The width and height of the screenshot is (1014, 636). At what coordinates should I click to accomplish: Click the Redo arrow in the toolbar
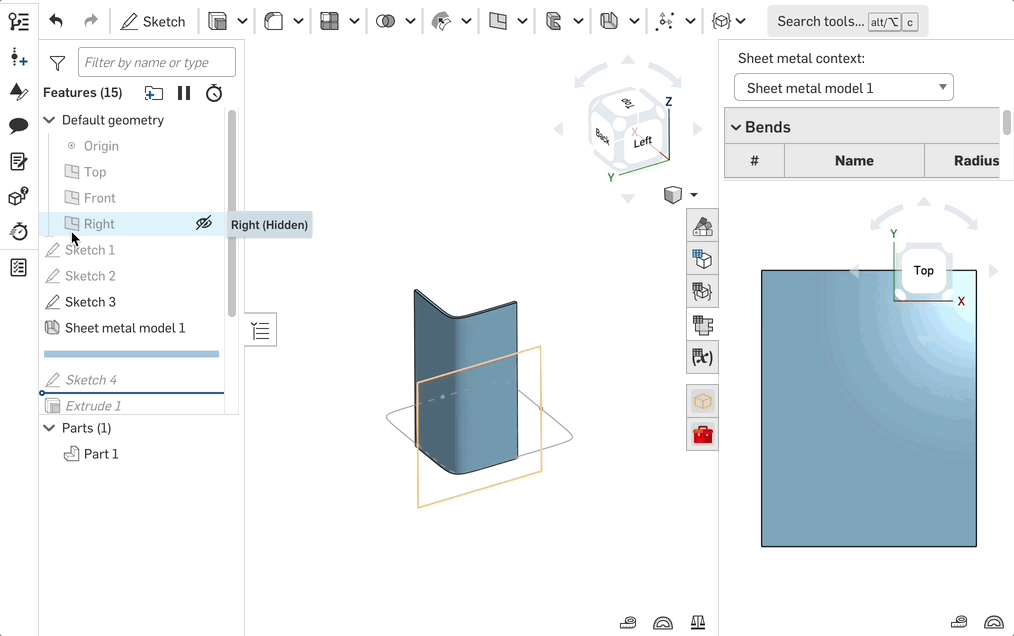(91, 21)
